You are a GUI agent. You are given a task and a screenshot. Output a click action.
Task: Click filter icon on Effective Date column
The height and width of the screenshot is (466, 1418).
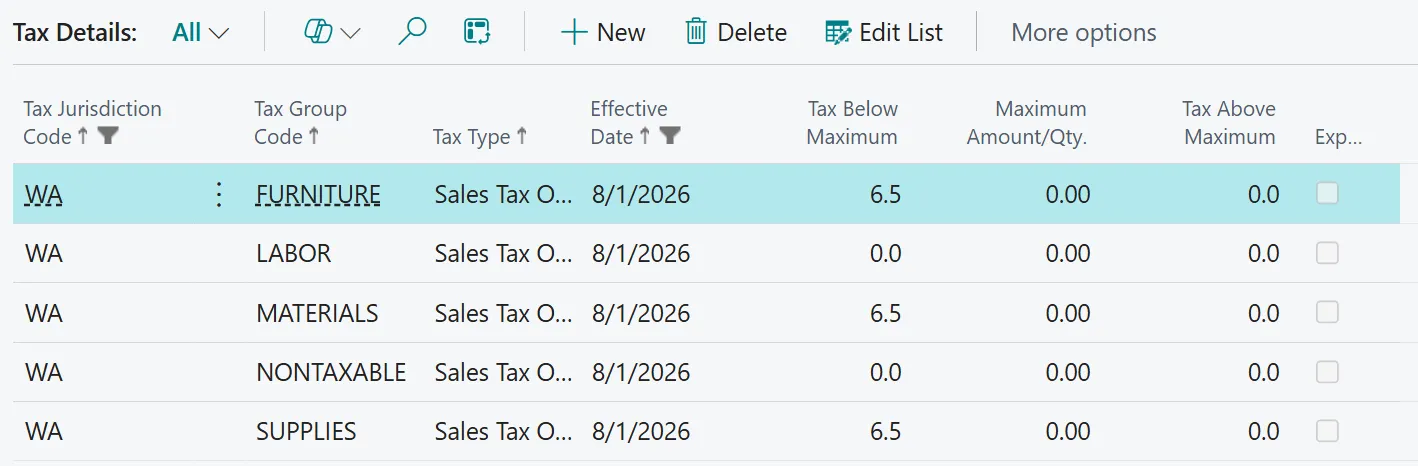pos(670,136)
